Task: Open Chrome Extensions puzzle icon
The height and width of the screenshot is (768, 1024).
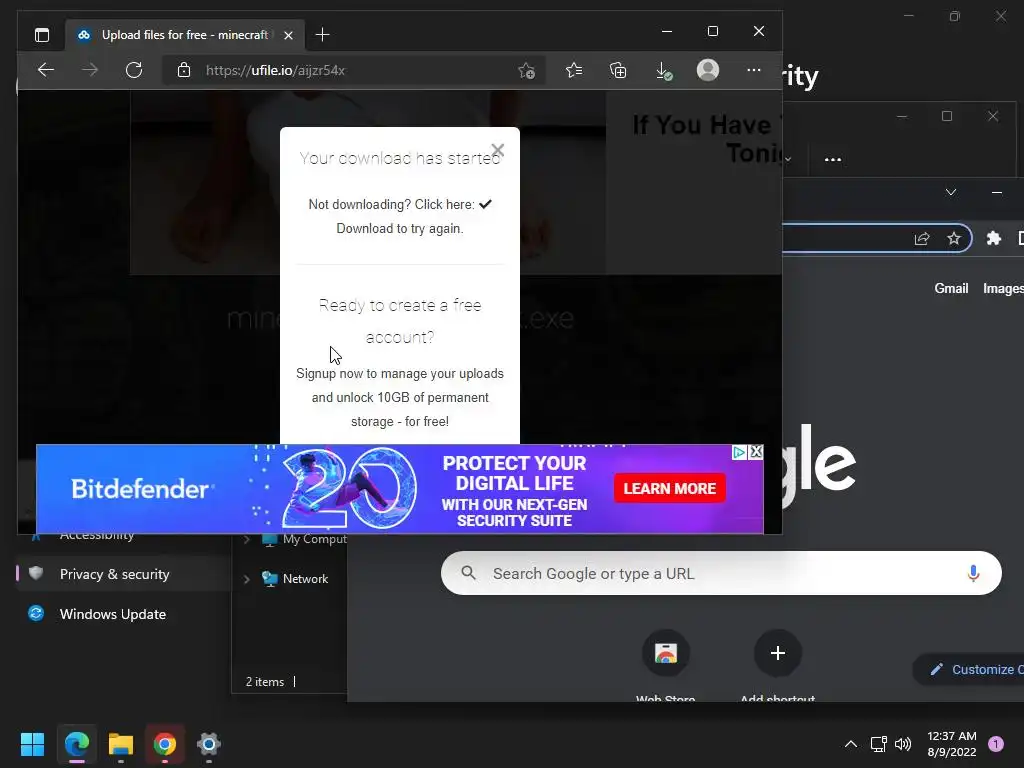Action: [x=993, y=238]
